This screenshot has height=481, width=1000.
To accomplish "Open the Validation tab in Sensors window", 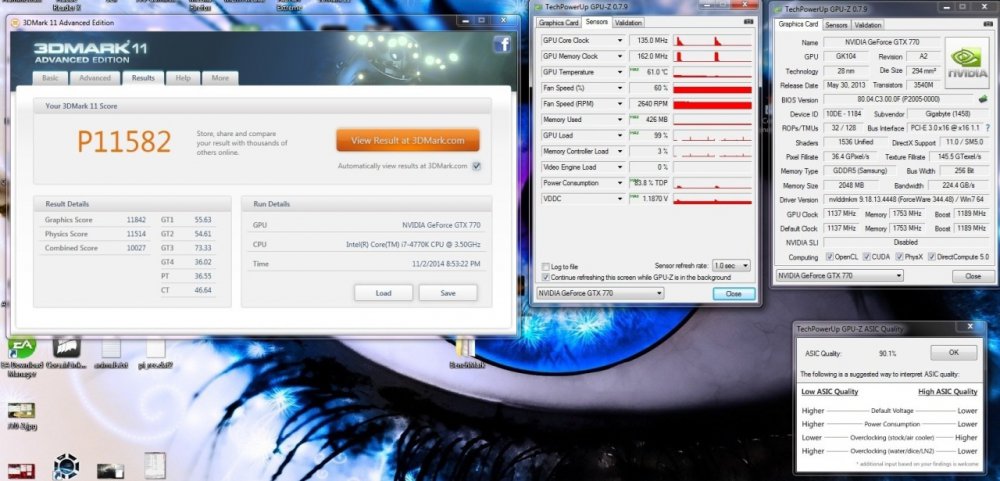I will click(628, 22).
